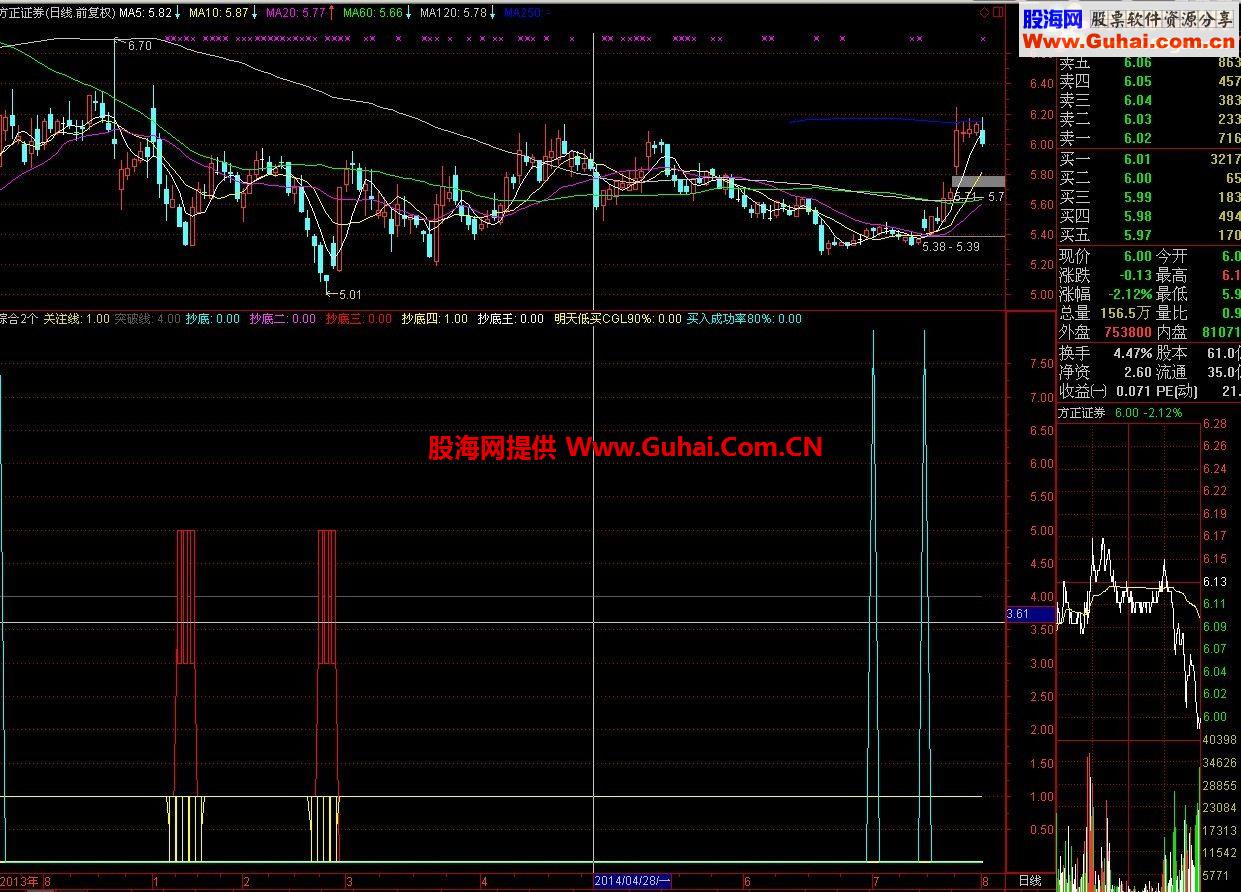The height and width of the screenshot is (892, 1241).
Task: Click the 涨跌 -0.13 quote value
Action: (1134, 275)
